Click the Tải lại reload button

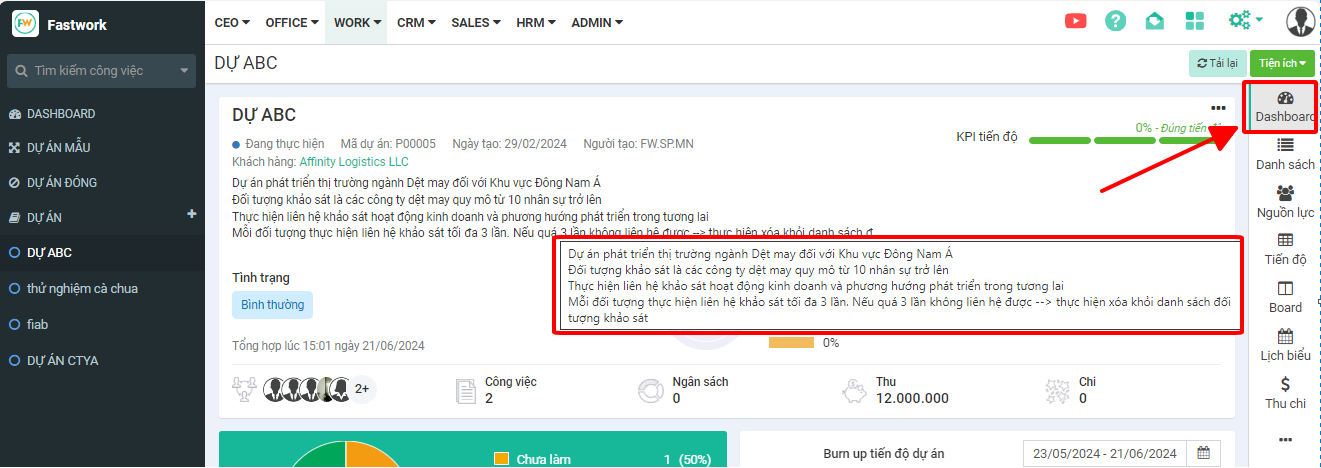click(x=1216, y=63)
